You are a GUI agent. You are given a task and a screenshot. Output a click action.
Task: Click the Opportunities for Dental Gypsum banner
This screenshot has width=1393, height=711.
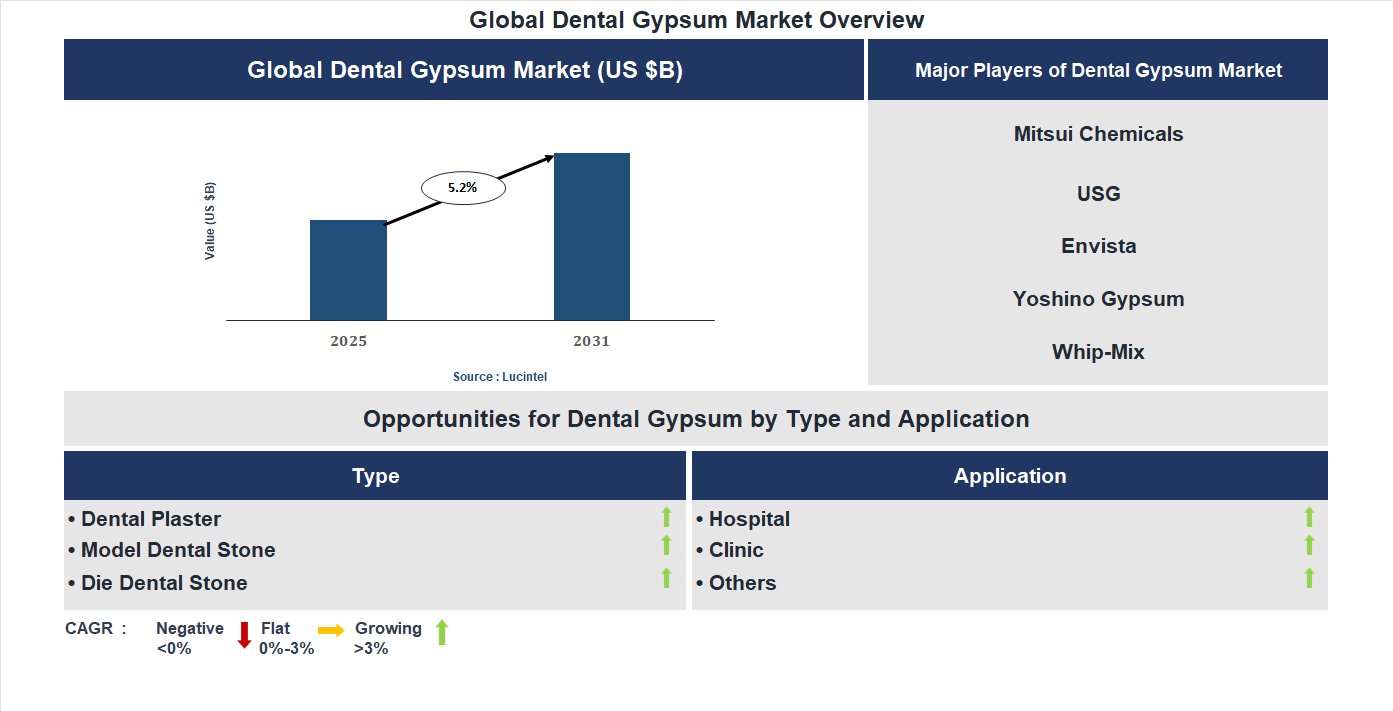pyautogui.click(x=696, y=419)
